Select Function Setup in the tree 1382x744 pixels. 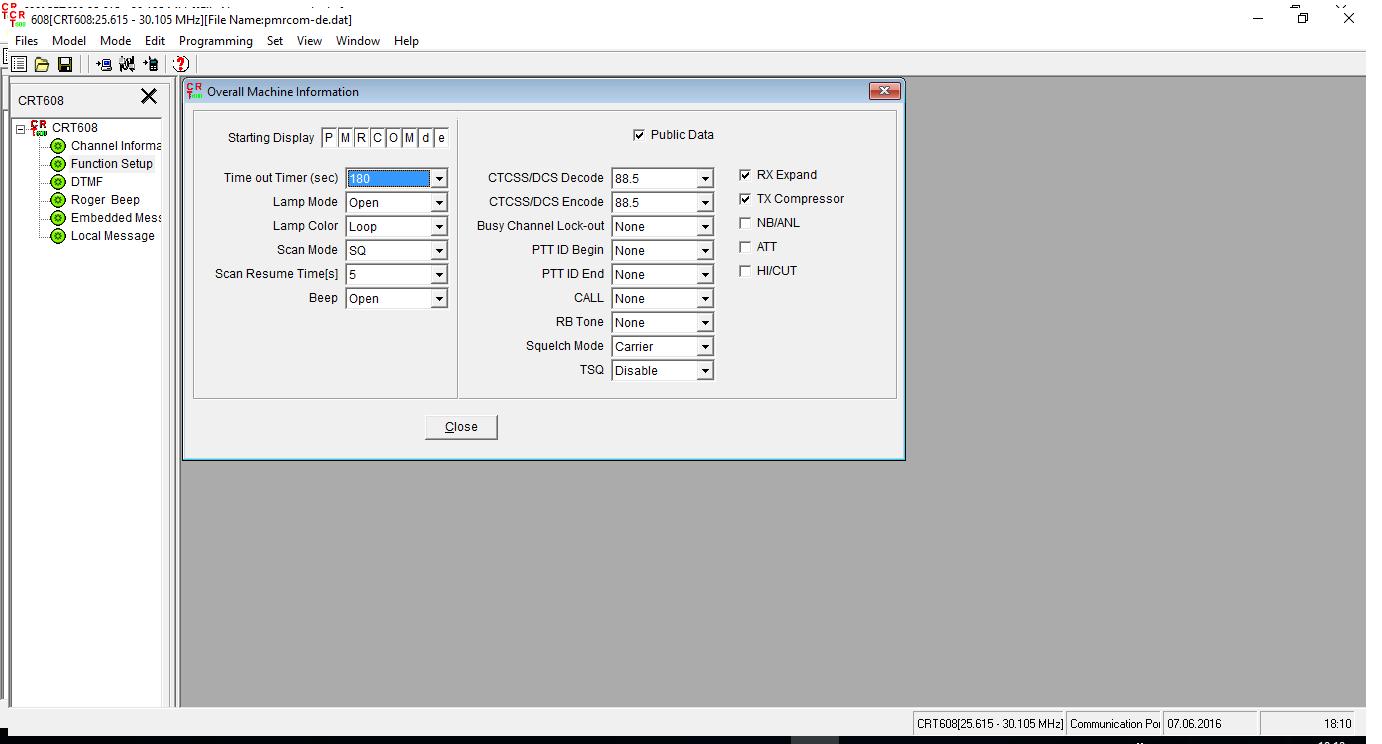click(112, 164)
